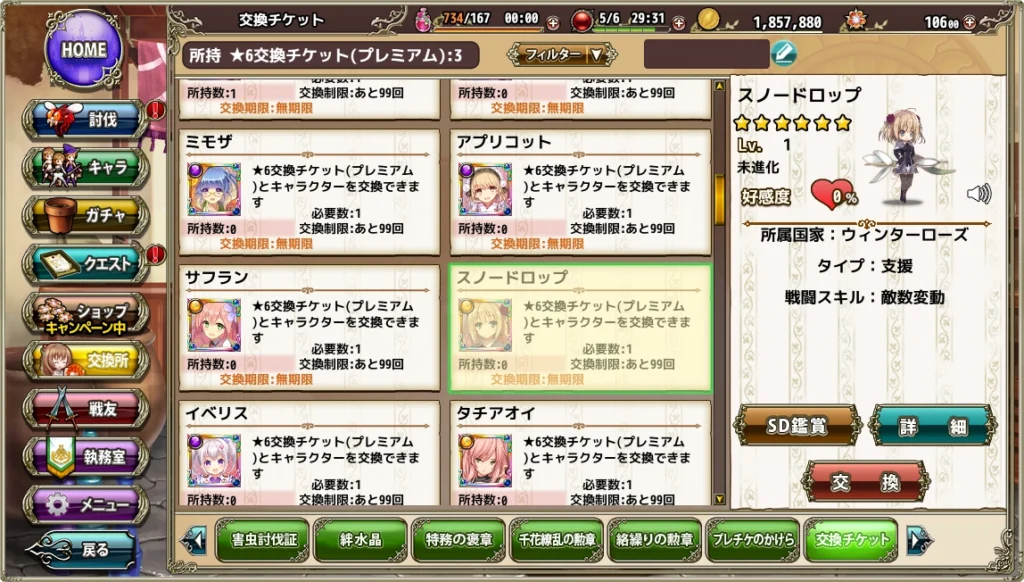This screenshot has height=582, width=1024.
Task: Play Snowdrop voice with speaker icon
Action: point(978,193)
